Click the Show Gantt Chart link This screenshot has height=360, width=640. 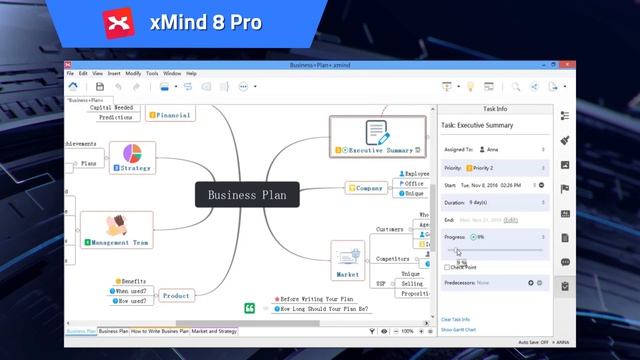(x=458, y=329)
